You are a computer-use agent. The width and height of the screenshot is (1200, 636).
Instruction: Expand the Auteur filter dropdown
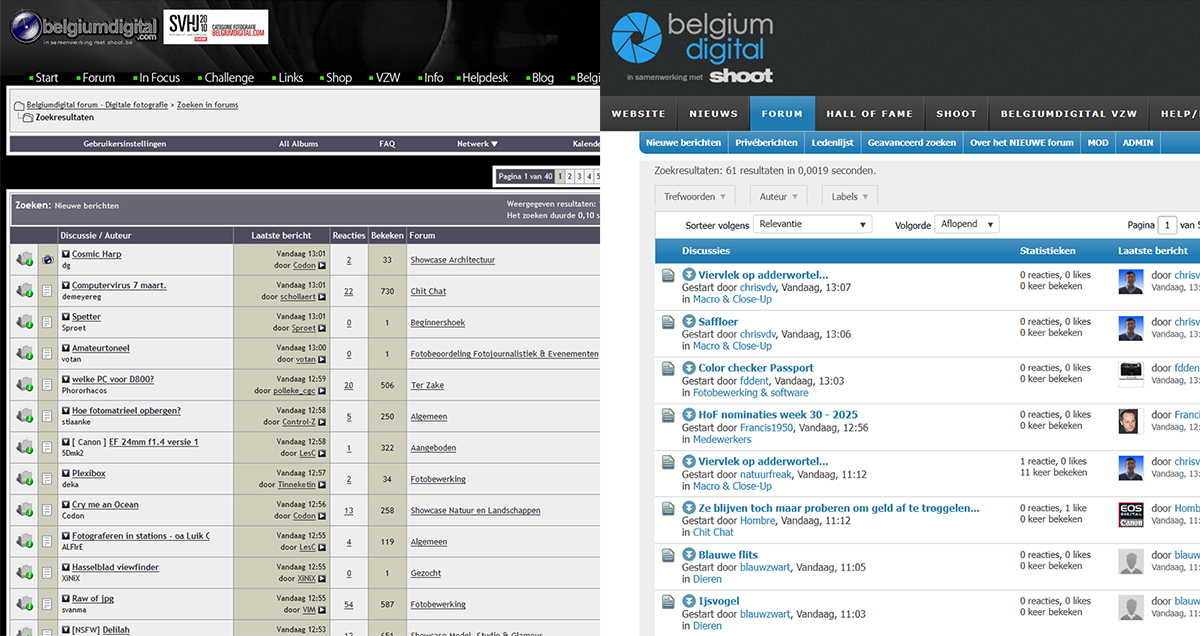pos(779,197)
